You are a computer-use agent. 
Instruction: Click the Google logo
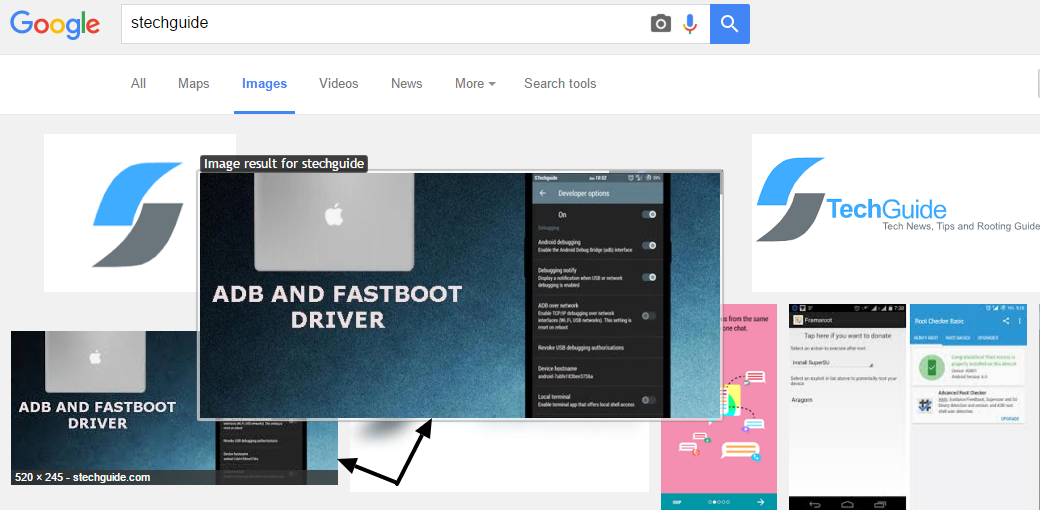coord(55,24)
